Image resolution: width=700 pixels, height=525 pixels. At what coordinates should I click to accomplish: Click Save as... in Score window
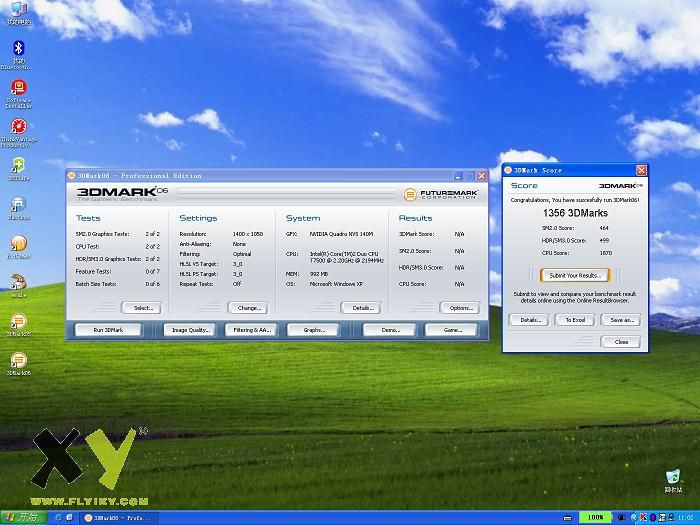621,320
